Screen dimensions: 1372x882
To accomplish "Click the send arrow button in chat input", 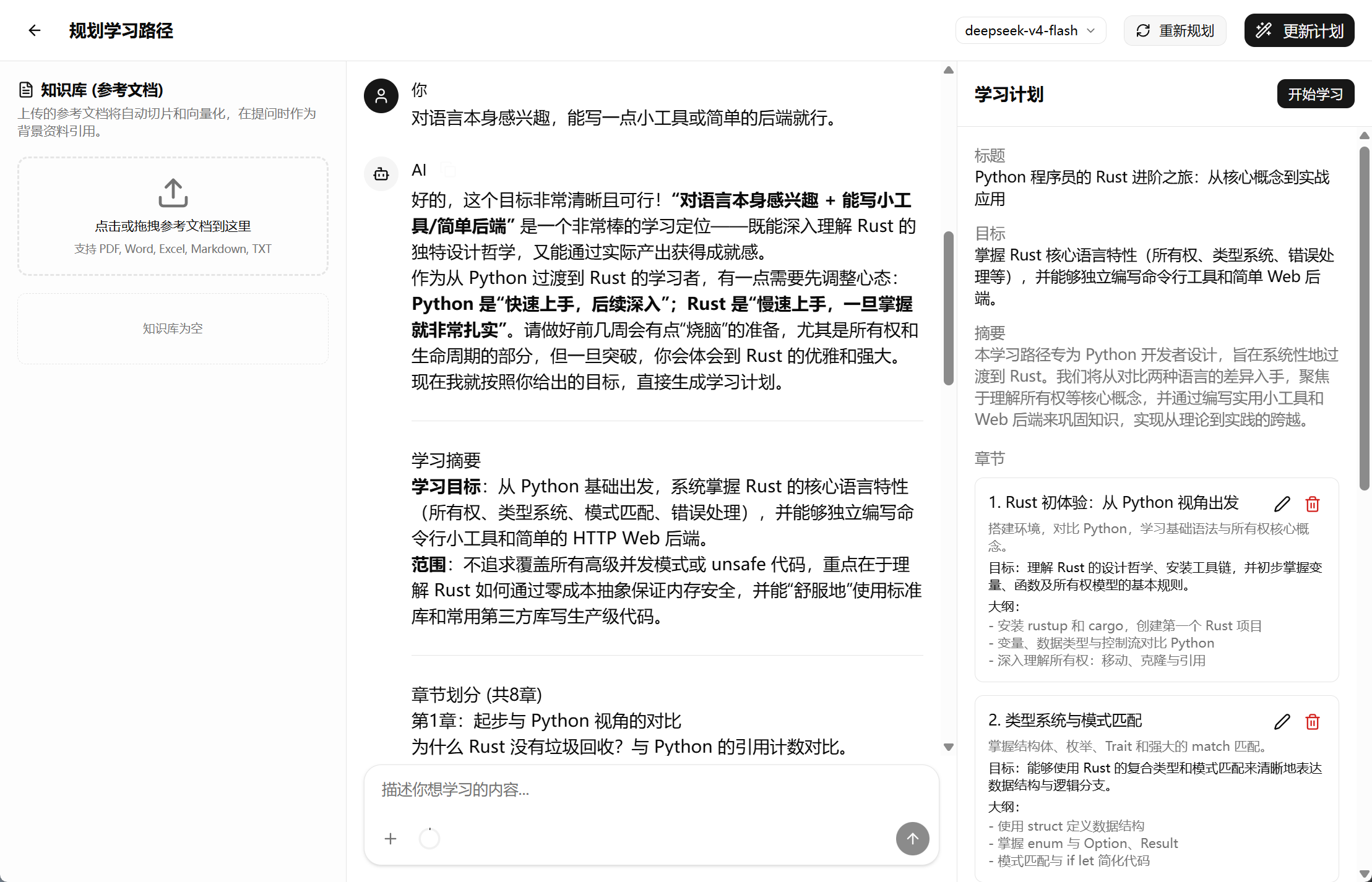I will coord(912,839).
